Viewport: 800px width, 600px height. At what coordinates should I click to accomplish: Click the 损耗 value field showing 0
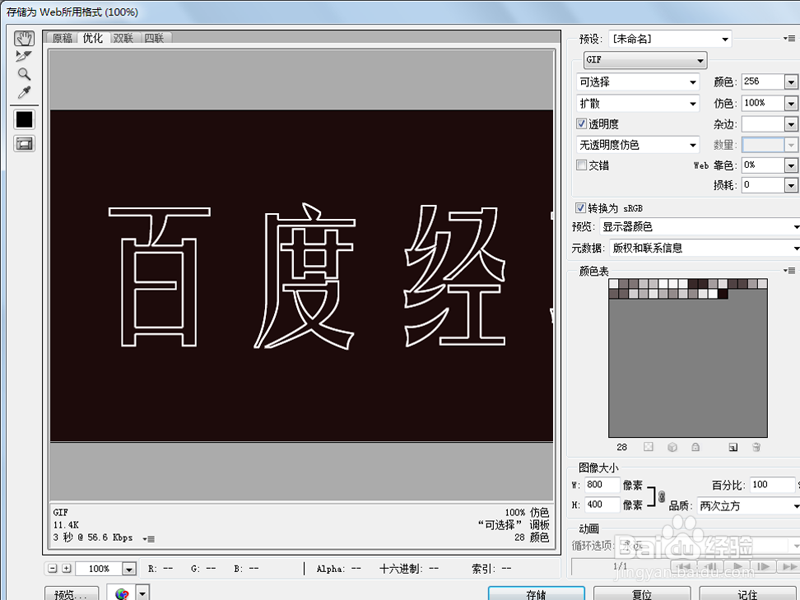coord(763,185)
